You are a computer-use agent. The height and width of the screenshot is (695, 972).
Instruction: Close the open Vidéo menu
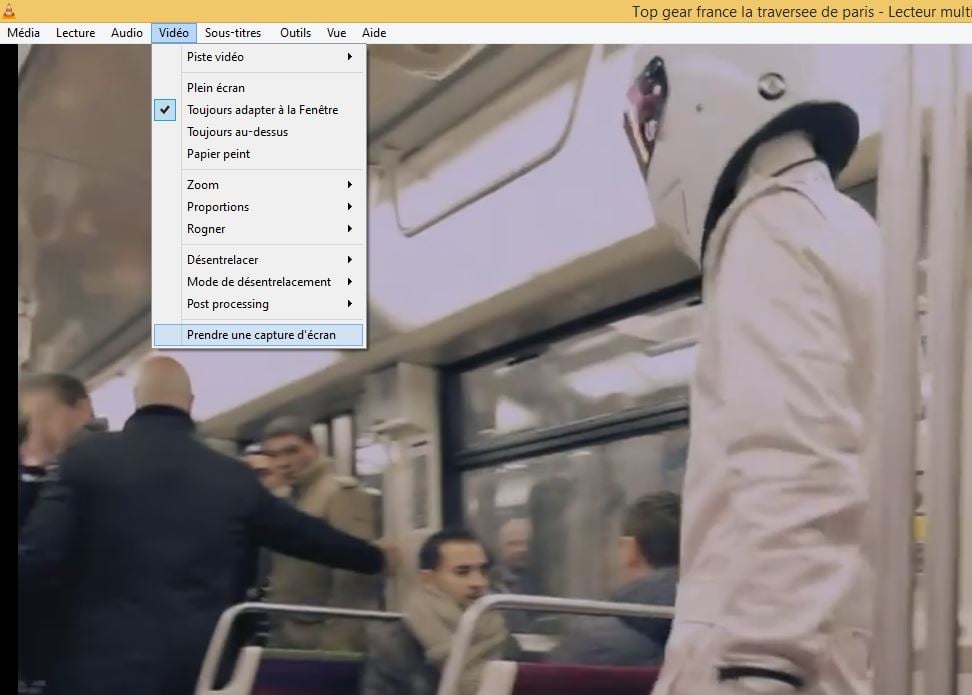174,33
